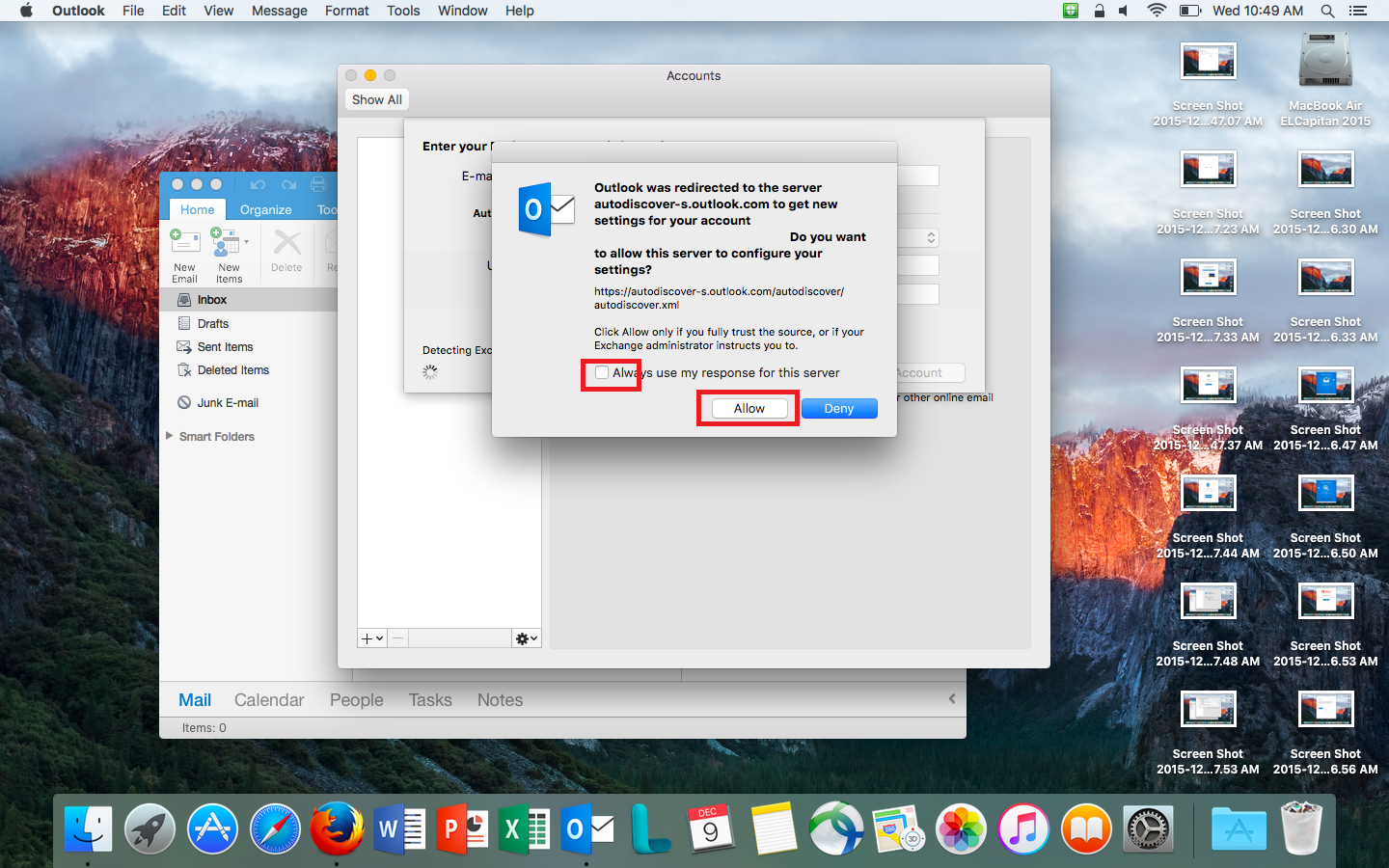Open the Message menu
1389x868 pixels.
point(279,11)
